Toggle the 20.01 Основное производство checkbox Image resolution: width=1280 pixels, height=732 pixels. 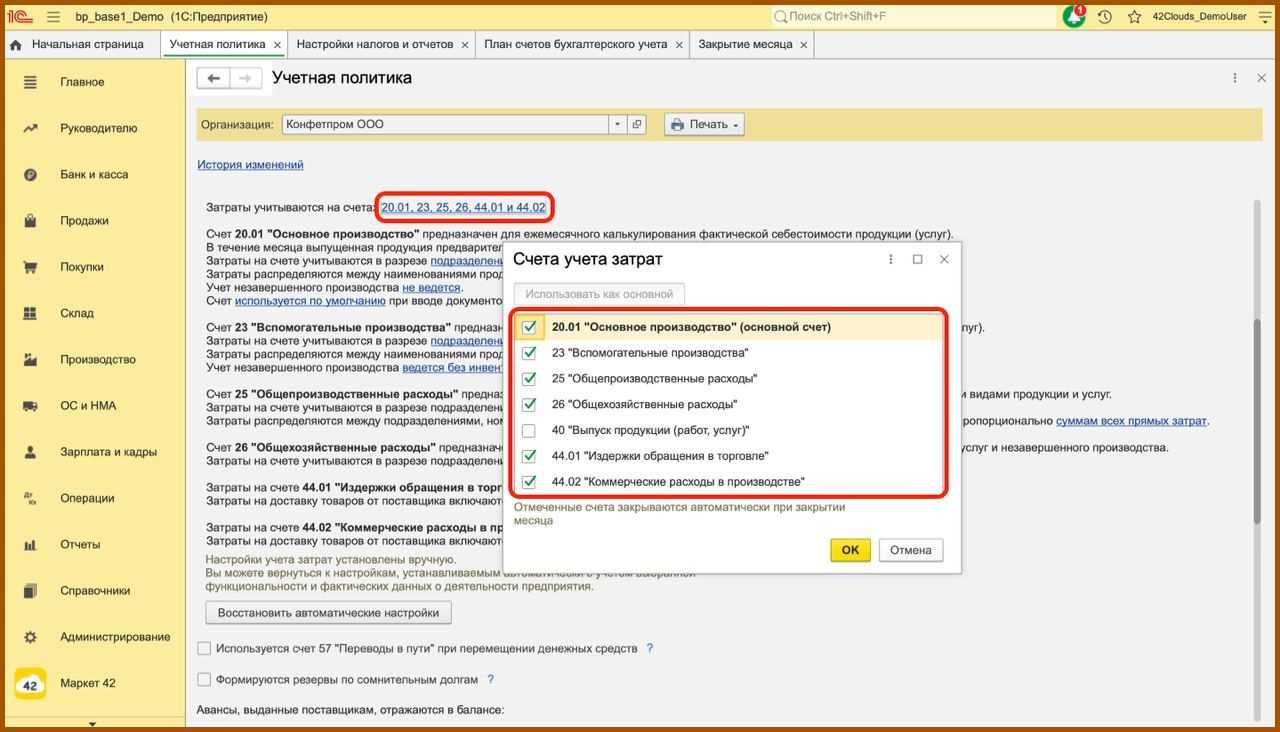[529, 327]
